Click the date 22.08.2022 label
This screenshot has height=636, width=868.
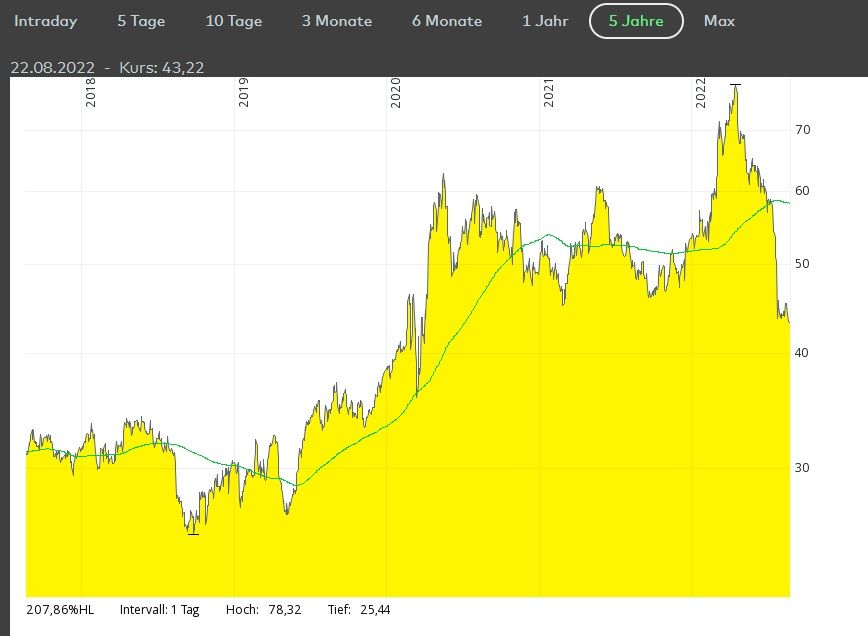click(x=53, y=68)
